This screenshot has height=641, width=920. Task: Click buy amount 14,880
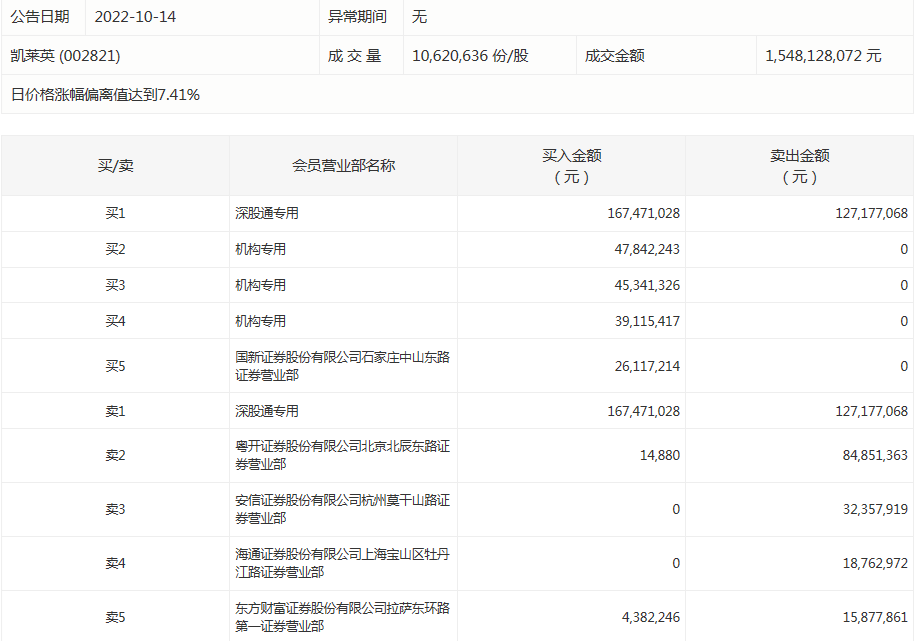pyautogui.click(x=660, y=456)
